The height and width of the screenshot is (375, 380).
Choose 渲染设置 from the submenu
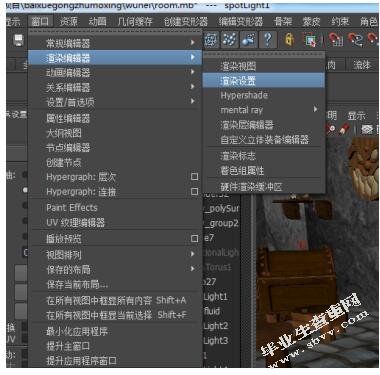pos(264,81)
